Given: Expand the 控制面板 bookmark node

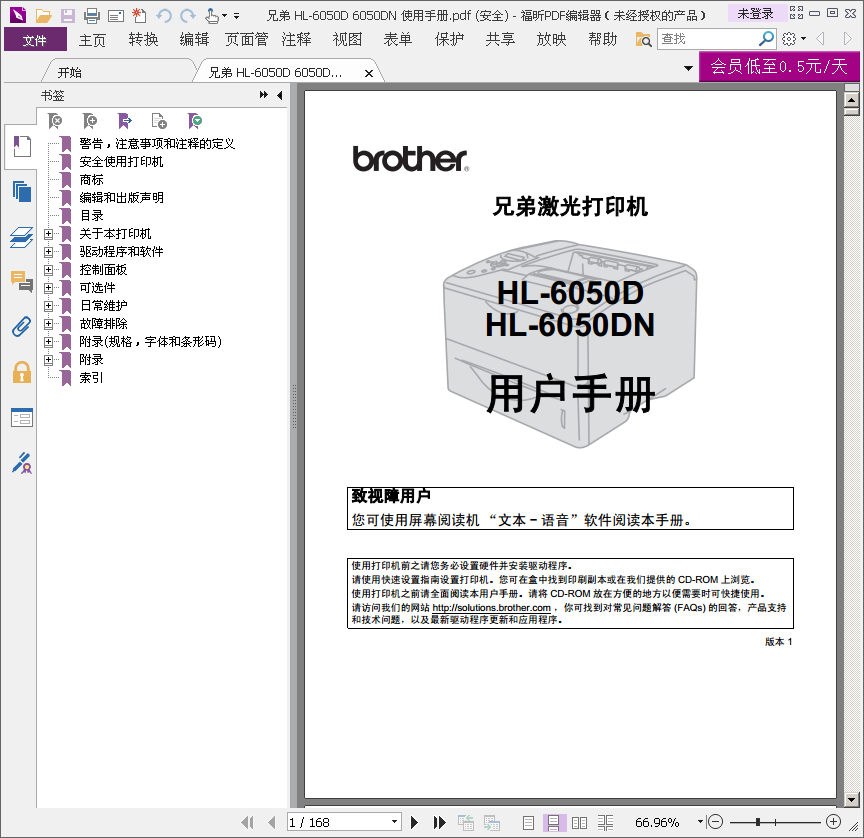Looking at the screenshot, I should pyautogui.click(x=48, y=270).
